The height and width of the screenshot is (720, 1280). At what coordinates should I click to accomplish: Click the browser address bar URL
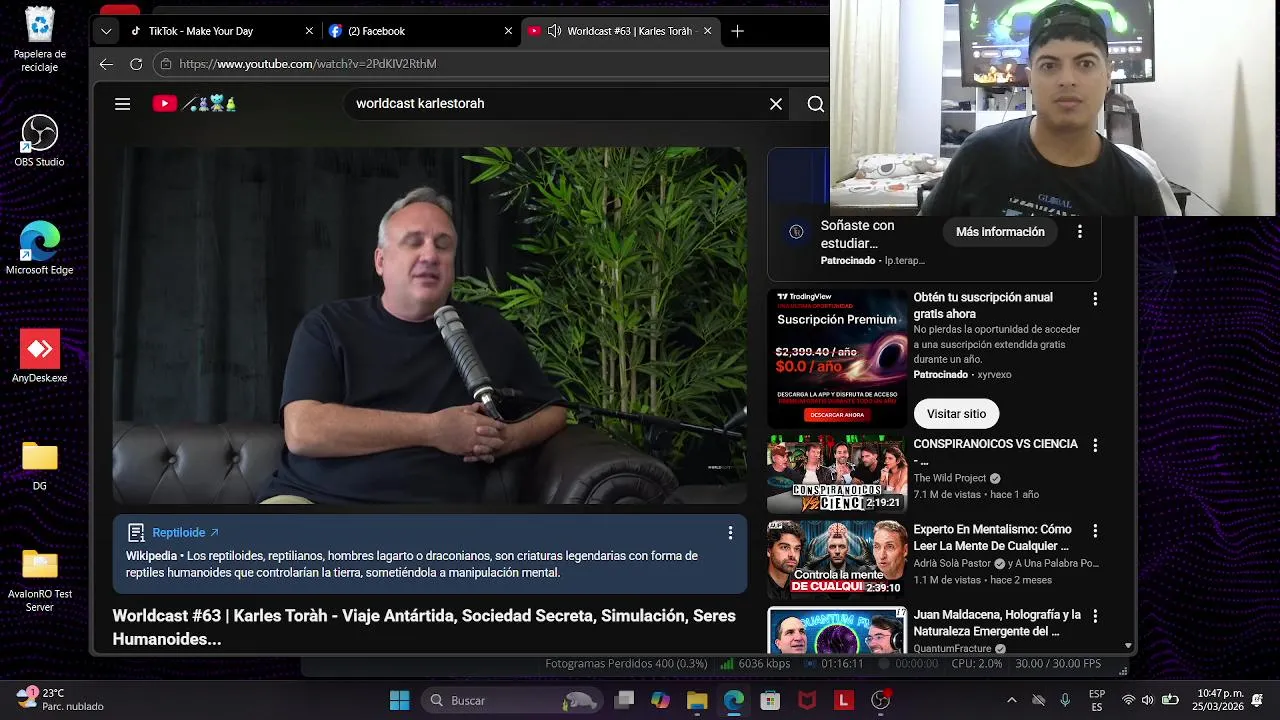(308, 64)
